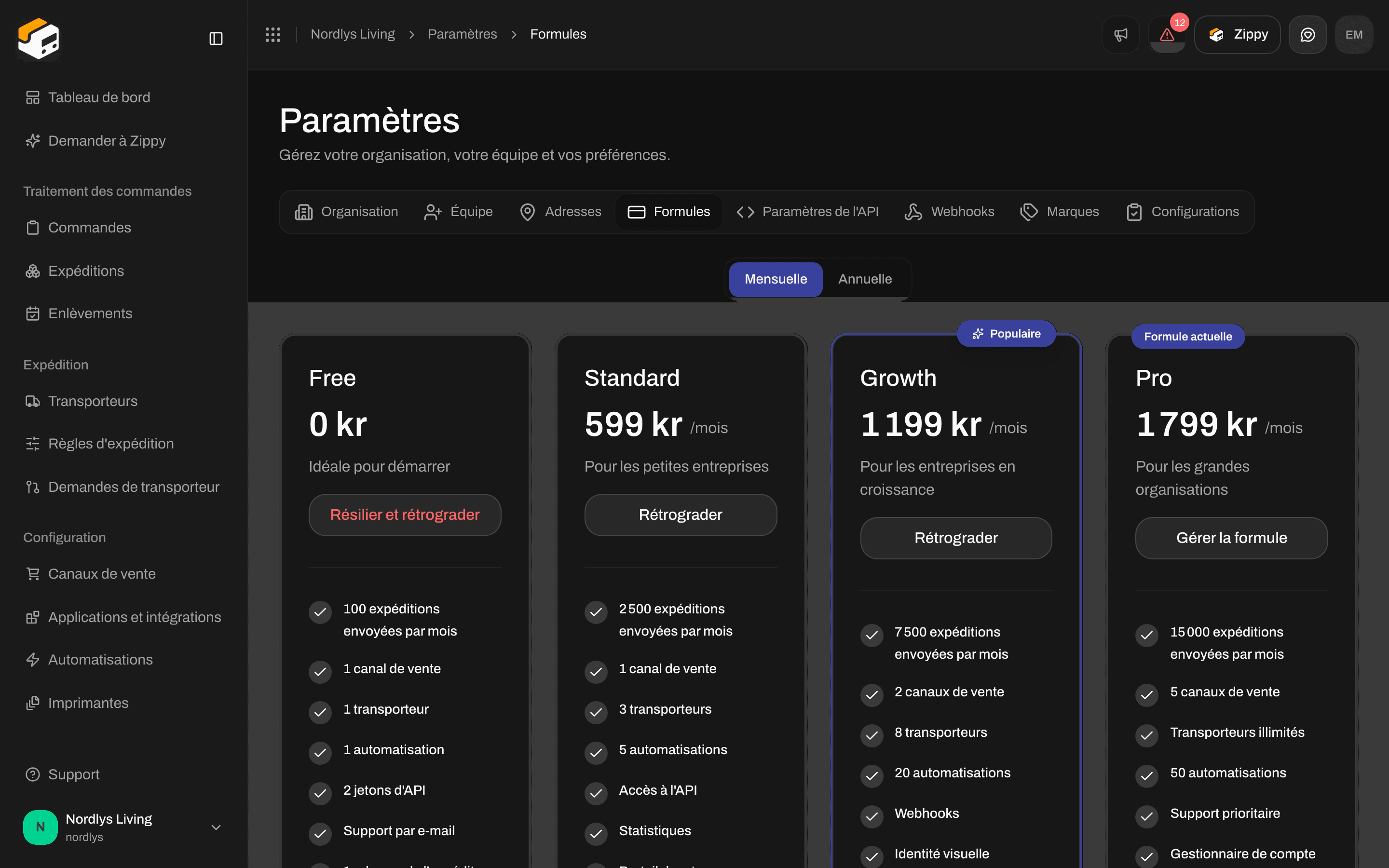This screenshot has width=1389, height=868.
Task: Click the Tableau de bord icon
Action: 33,97
